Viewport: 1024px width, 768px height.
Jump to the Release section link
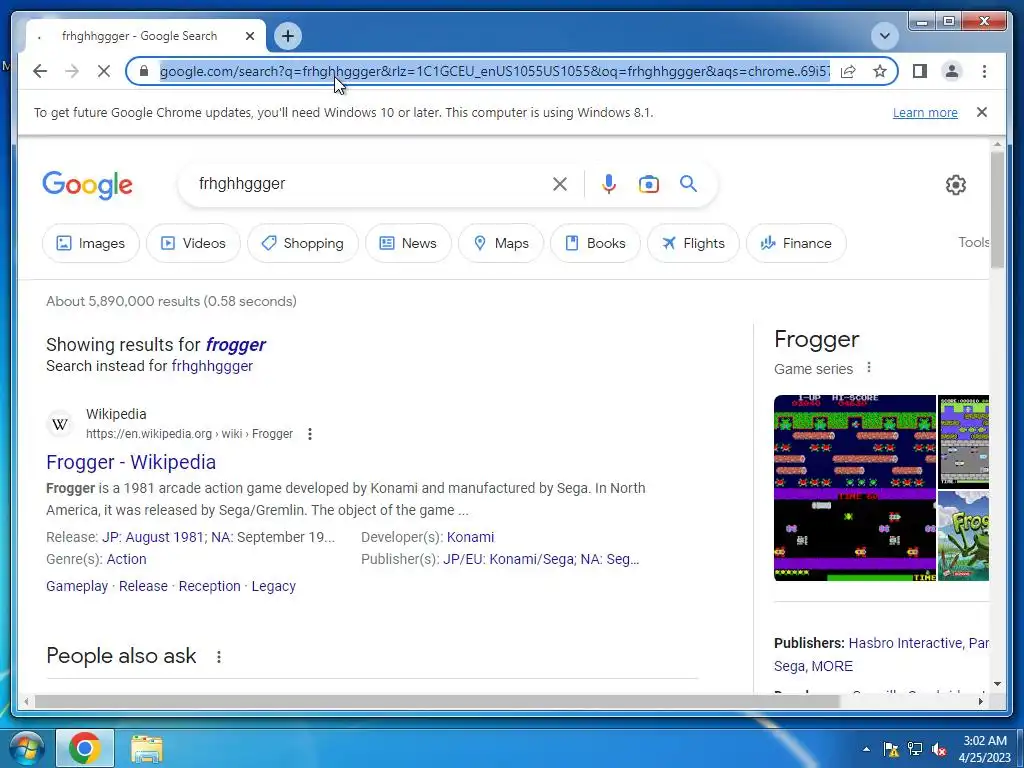tap(143, 586)
